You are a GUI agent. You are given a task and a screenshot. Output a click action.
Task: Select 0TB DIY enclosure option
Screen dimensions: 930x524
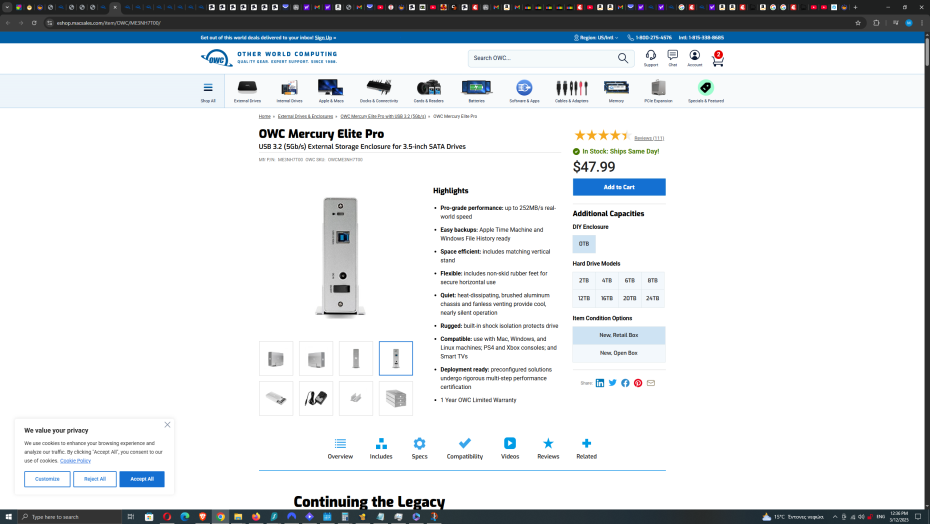pos(584,244)
